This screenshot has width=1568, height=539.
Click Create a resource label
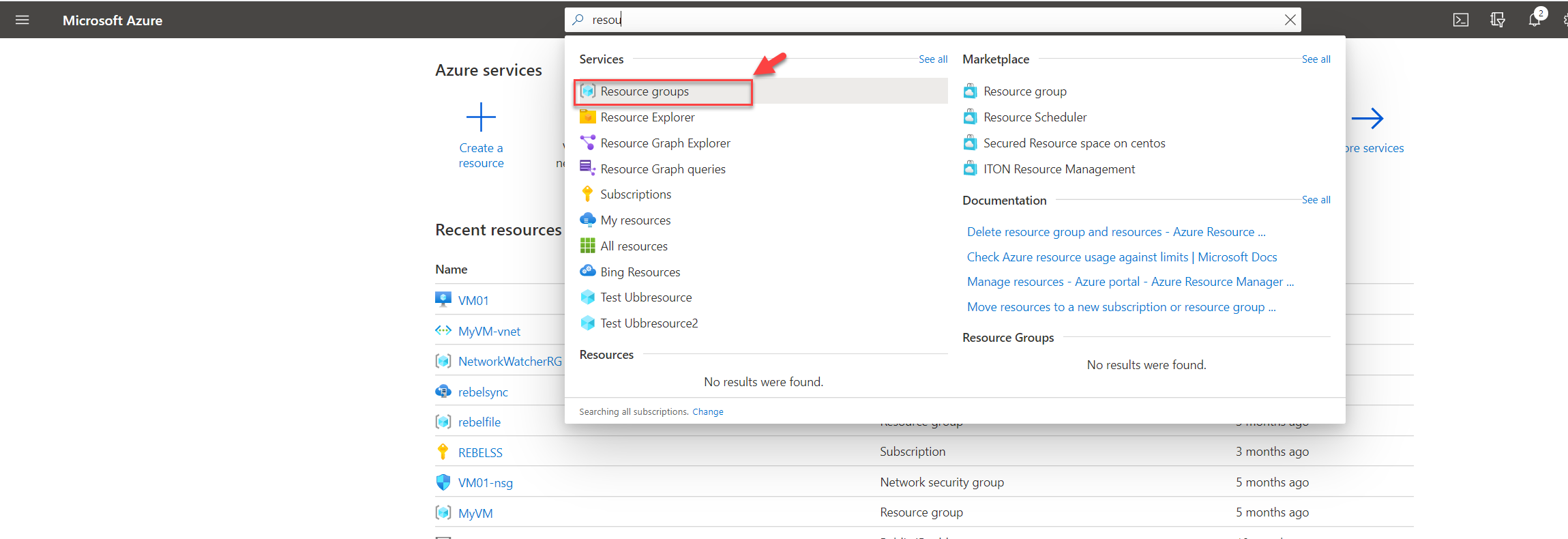(x=481, y=156)
